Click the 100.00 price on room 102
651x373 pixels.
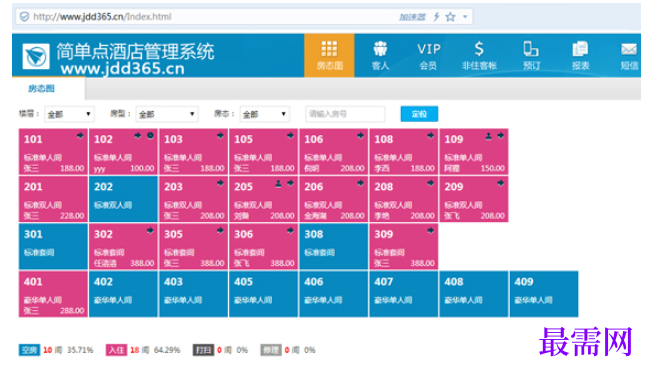click(x=142, y=168)
